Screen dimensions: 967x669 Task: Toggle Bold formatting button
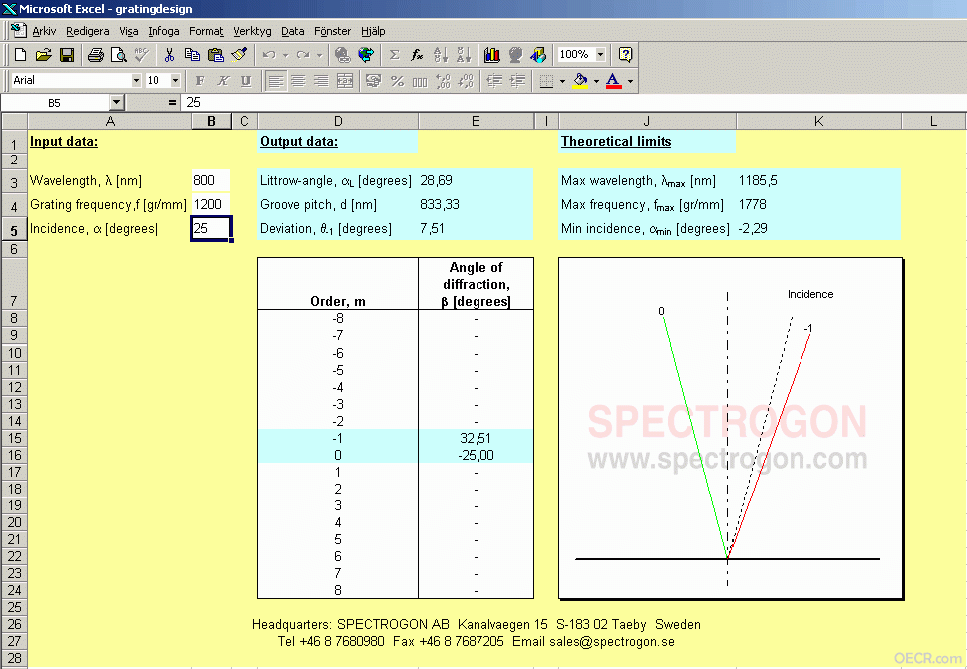tap(199, 81)
